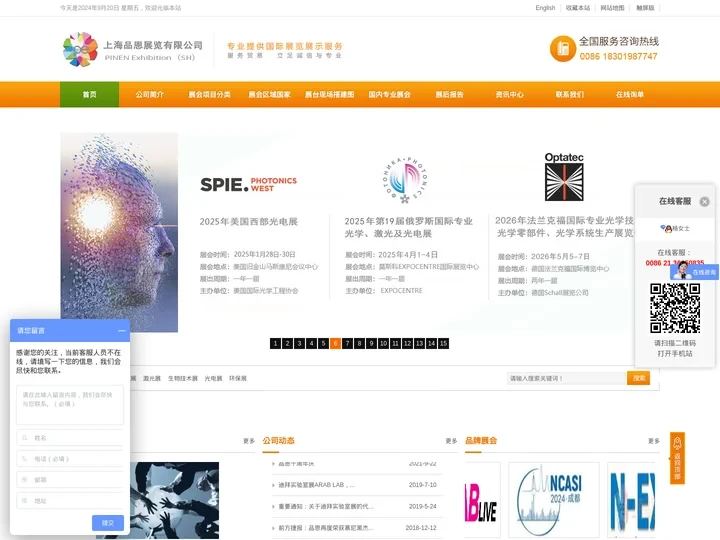This screenshot has width=720, height=540.
Task: Open the 展后报告 menu item
Action: pos(450,95)
